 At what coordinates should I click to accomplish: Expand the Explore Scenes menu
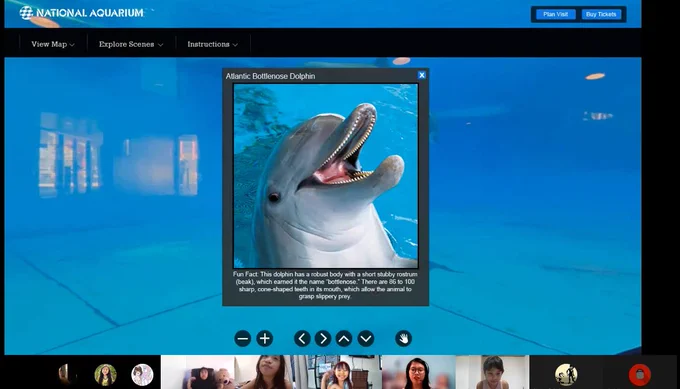click(x=131, y=44)
